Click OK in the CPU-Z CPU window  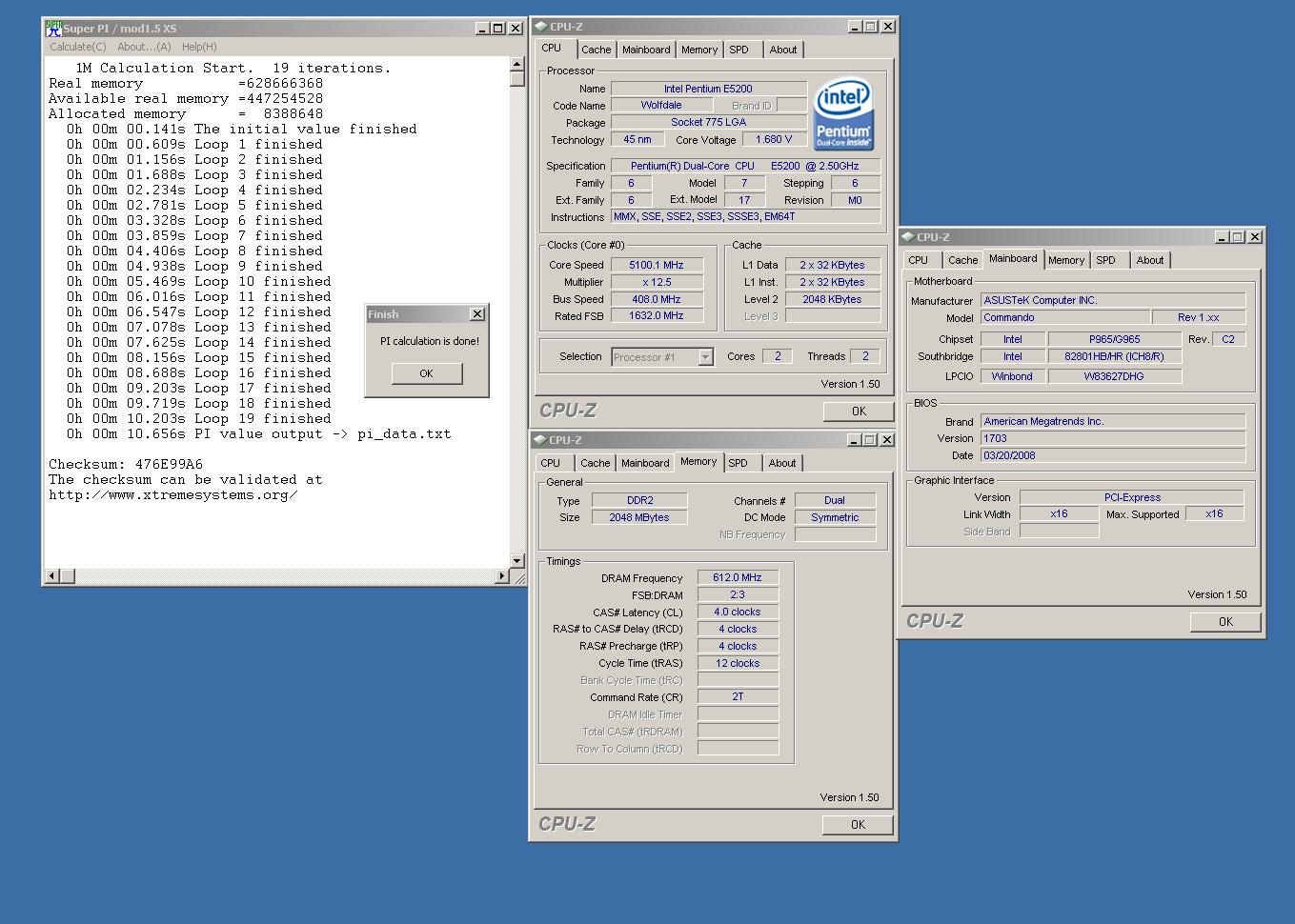coord(859,412)
